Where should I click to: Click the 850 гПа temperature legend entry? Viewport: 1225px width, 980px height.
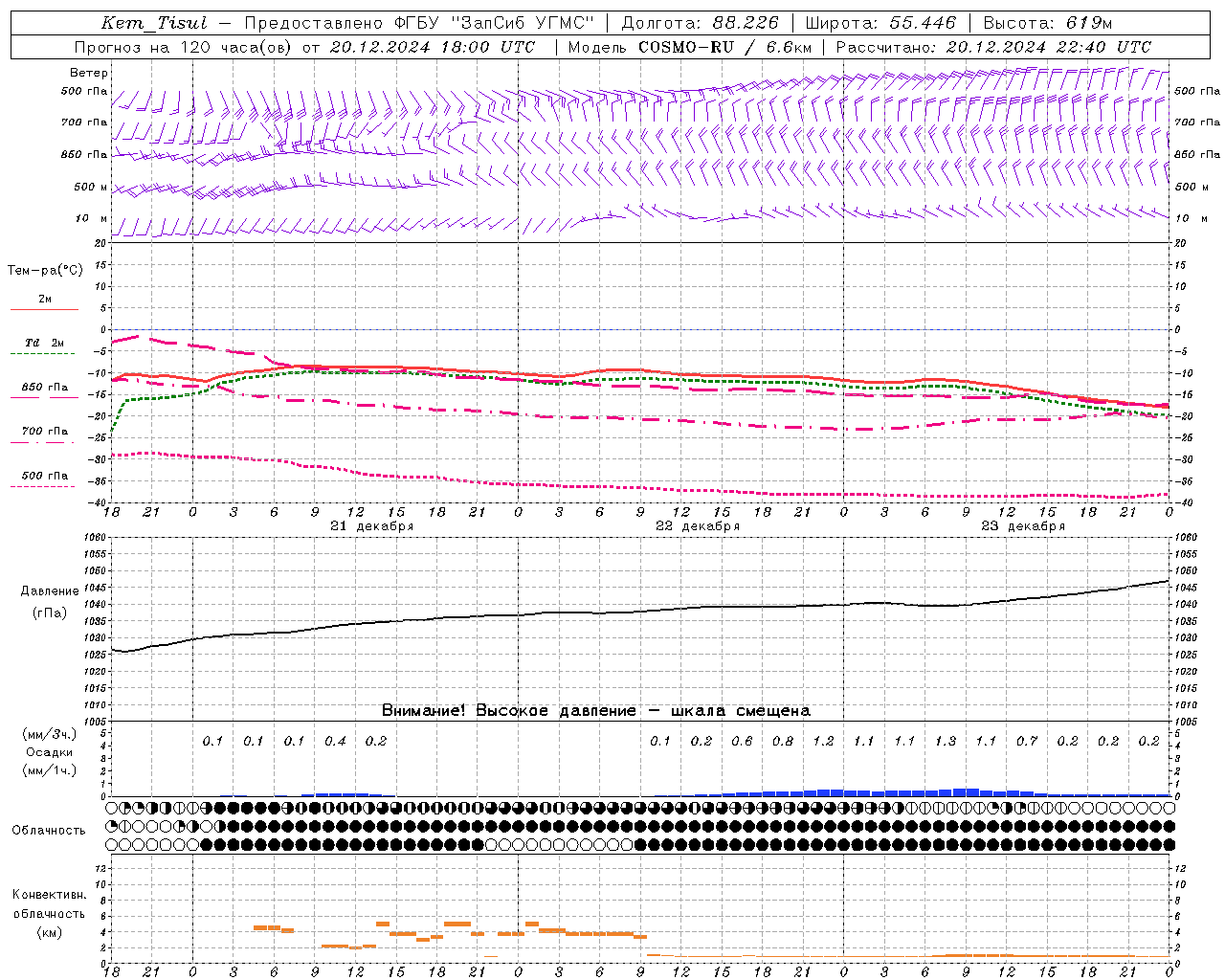click(45, 388)
